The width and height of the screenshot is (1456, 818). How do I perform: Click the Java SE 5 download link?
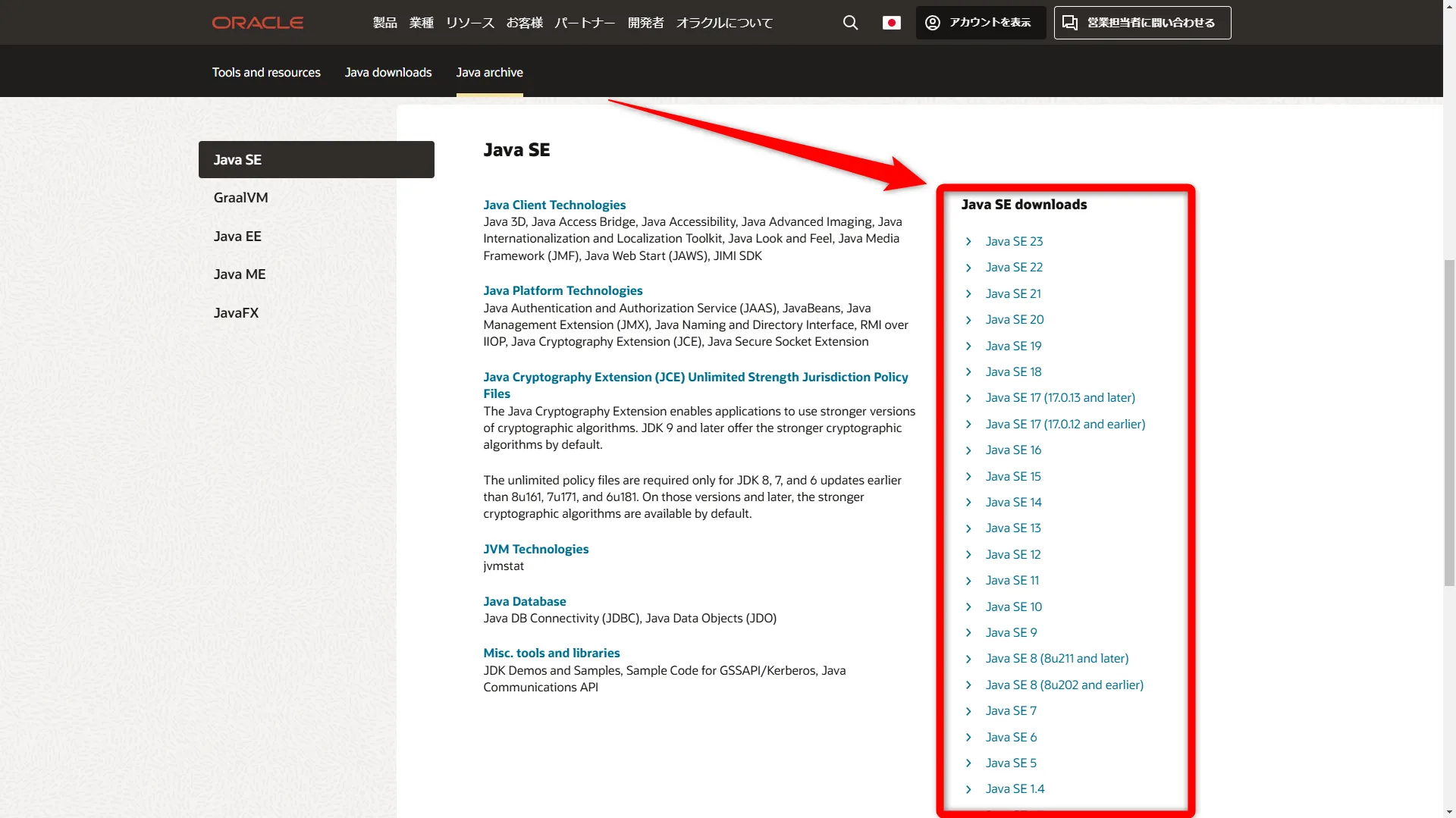(x=1011, y=763)
